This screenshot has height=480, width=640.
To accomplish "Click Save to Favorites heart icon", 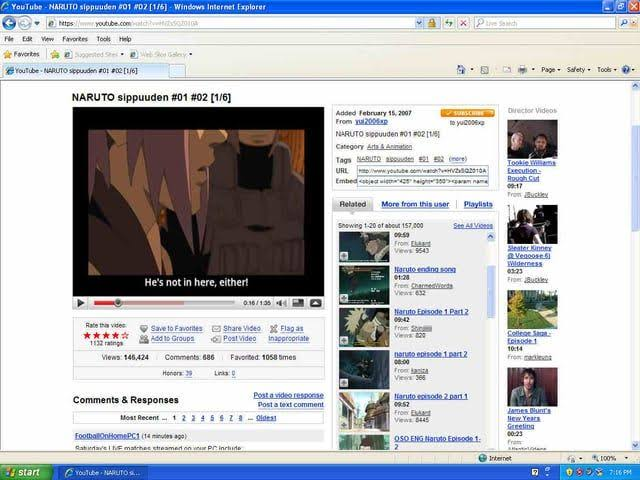I will (143, 329).
